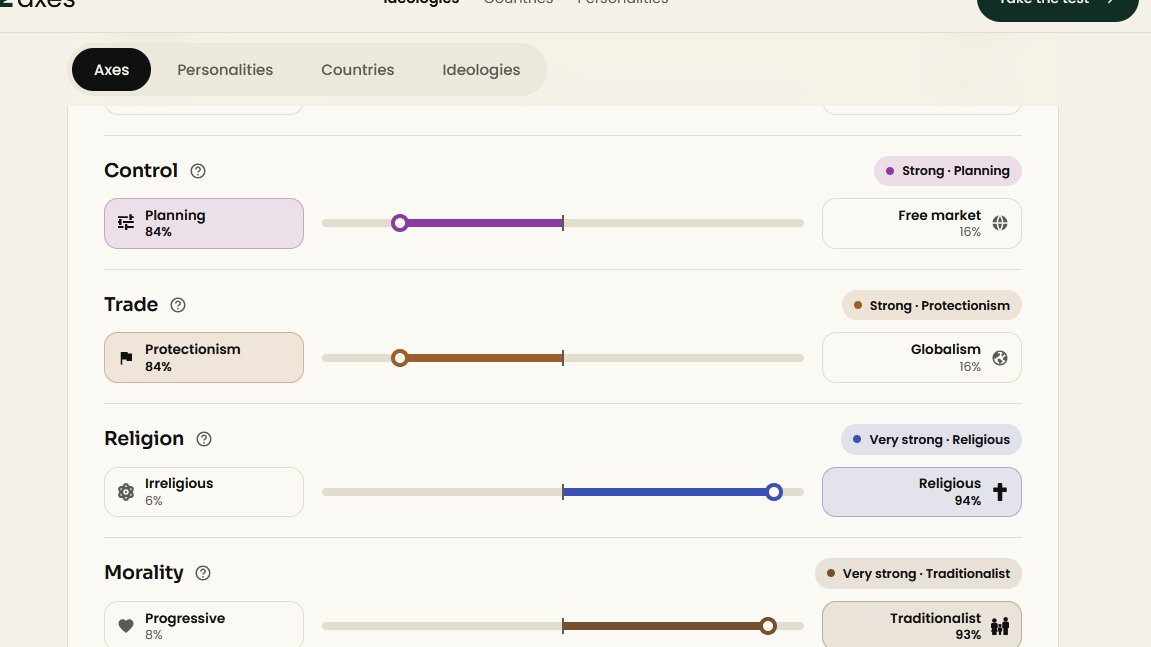Click the Religious cross icon

(x=1000, y=491)
